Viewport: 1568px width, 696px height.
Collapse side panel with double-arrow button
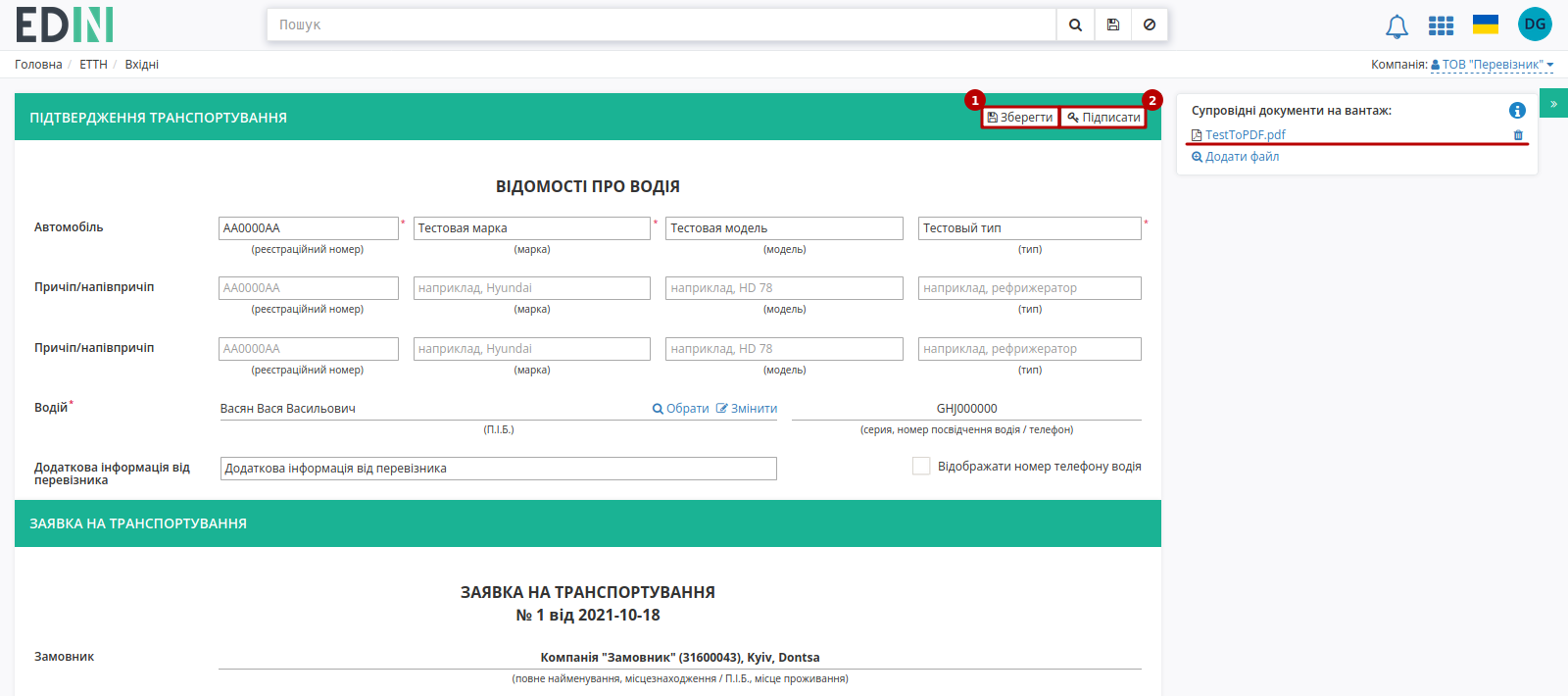[1553, 103]
